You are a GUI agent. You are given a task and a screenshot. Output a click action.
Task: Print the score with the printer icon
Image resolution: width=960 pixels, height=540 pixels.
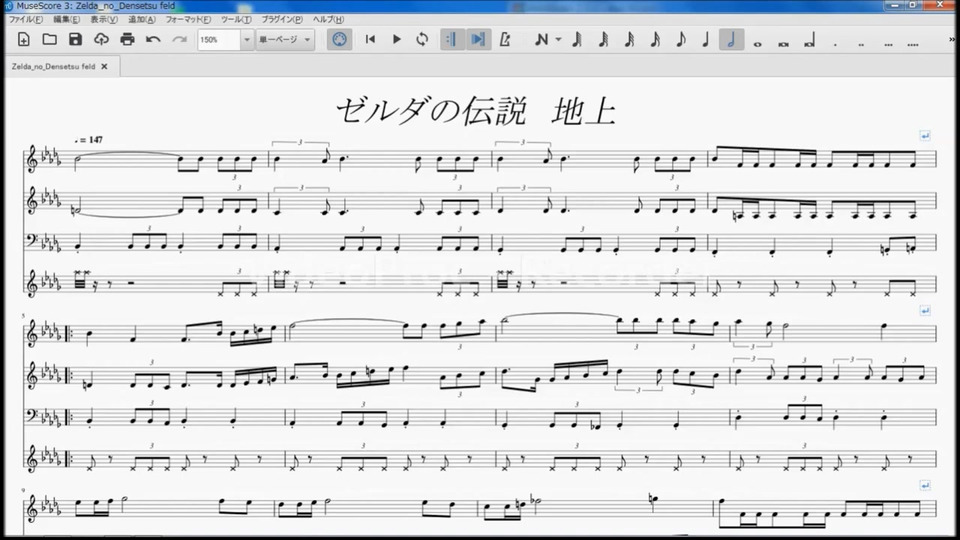(127, 40)
